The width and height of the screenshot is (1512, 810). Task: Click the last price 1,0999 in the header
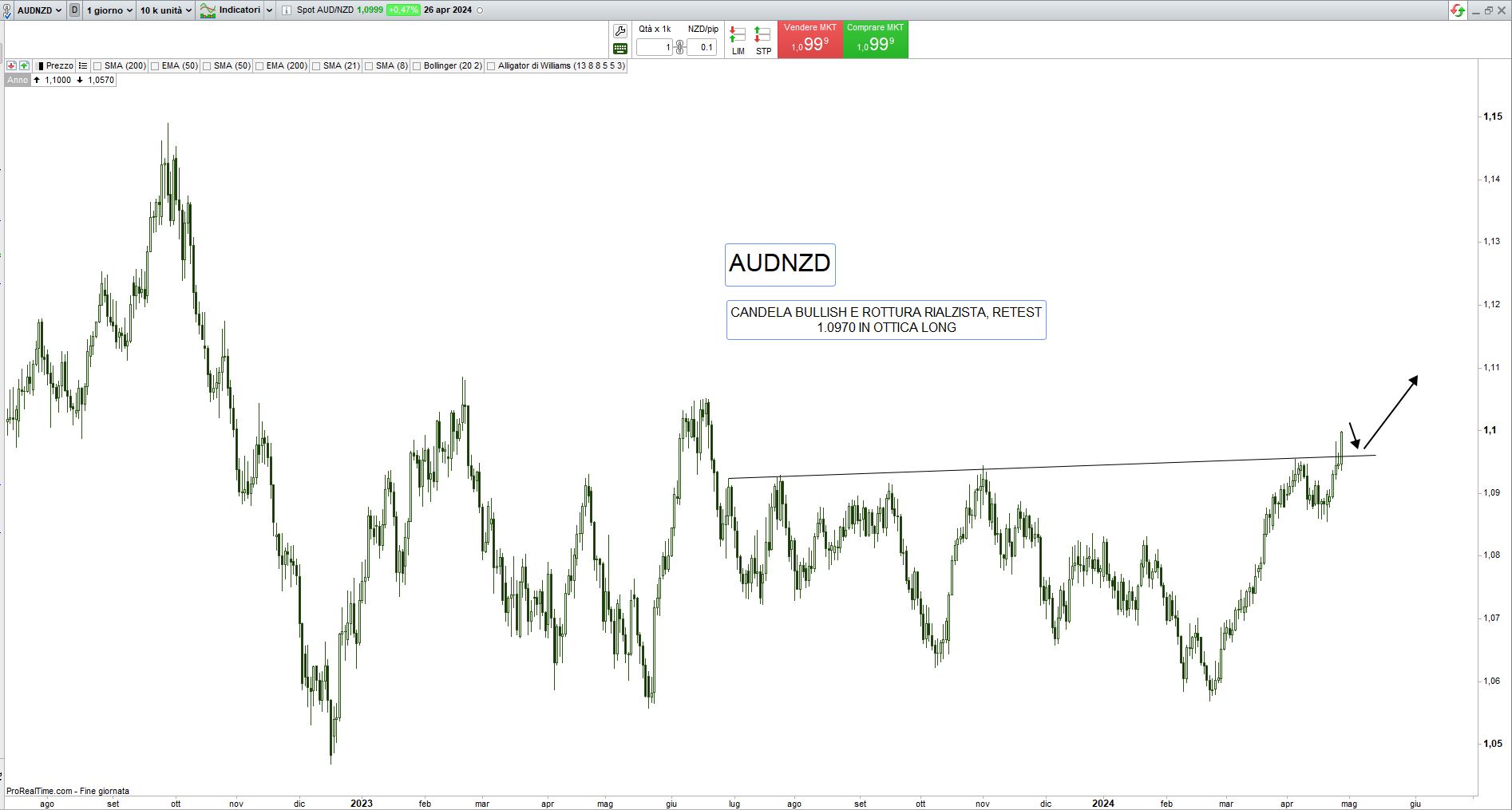coord(370,10)
